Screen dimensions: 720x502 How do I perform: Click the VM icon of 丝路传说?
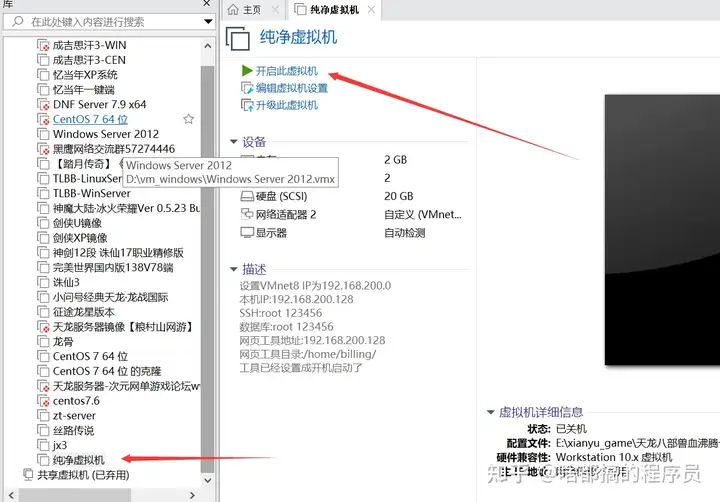43,430
